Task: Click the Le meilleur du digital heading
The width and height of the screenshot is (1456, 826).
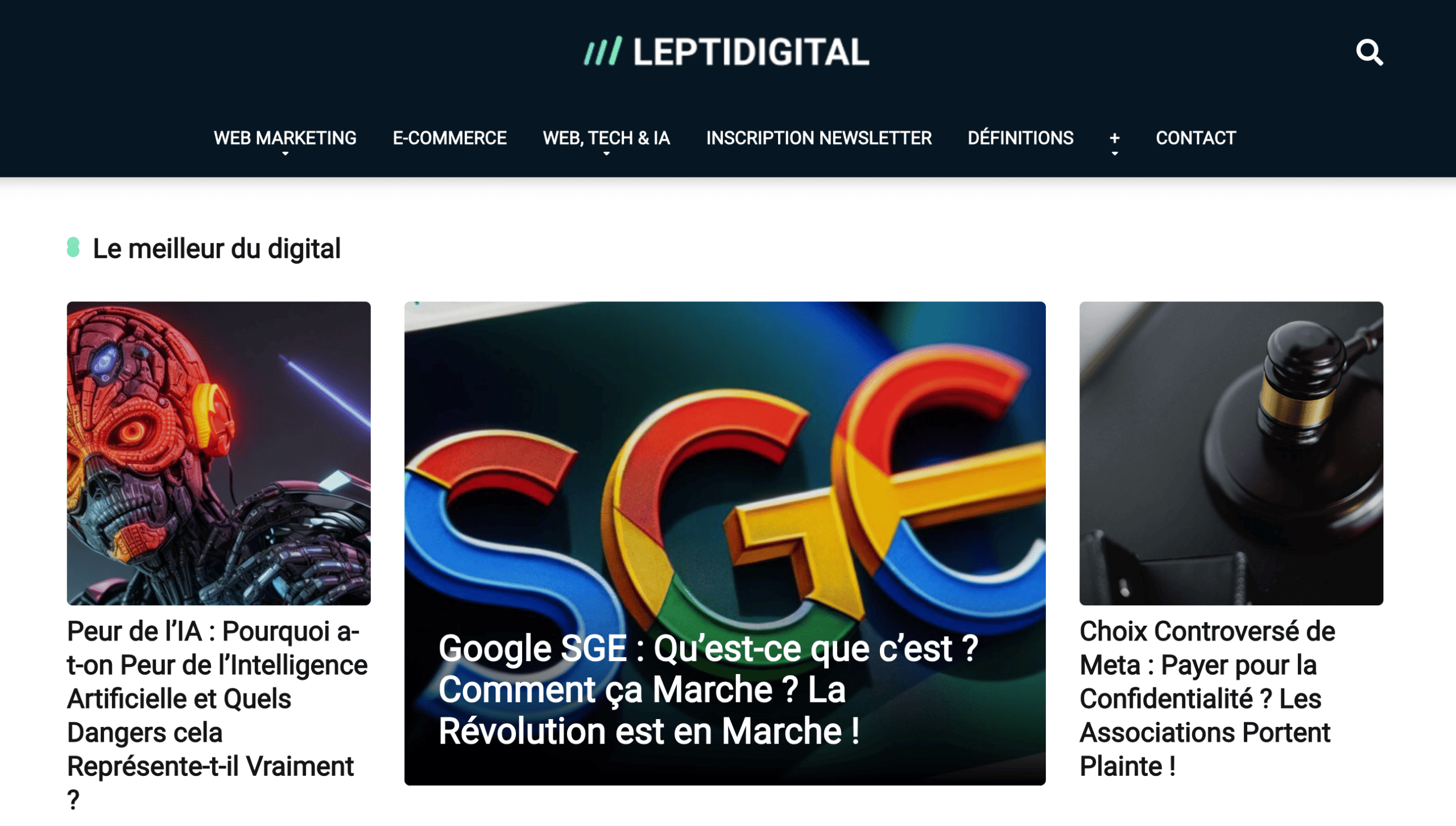Action: [x=217, y=249]
